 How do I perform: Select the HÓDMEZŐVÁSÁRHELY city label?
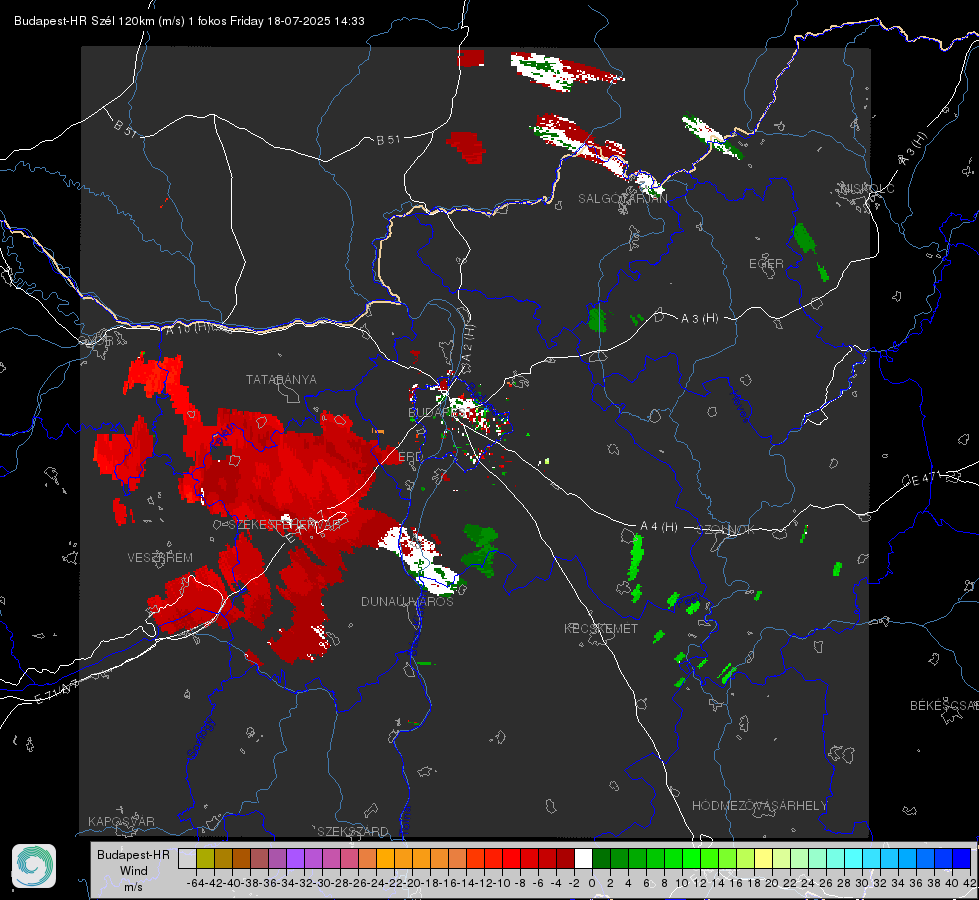coord(759,806)
